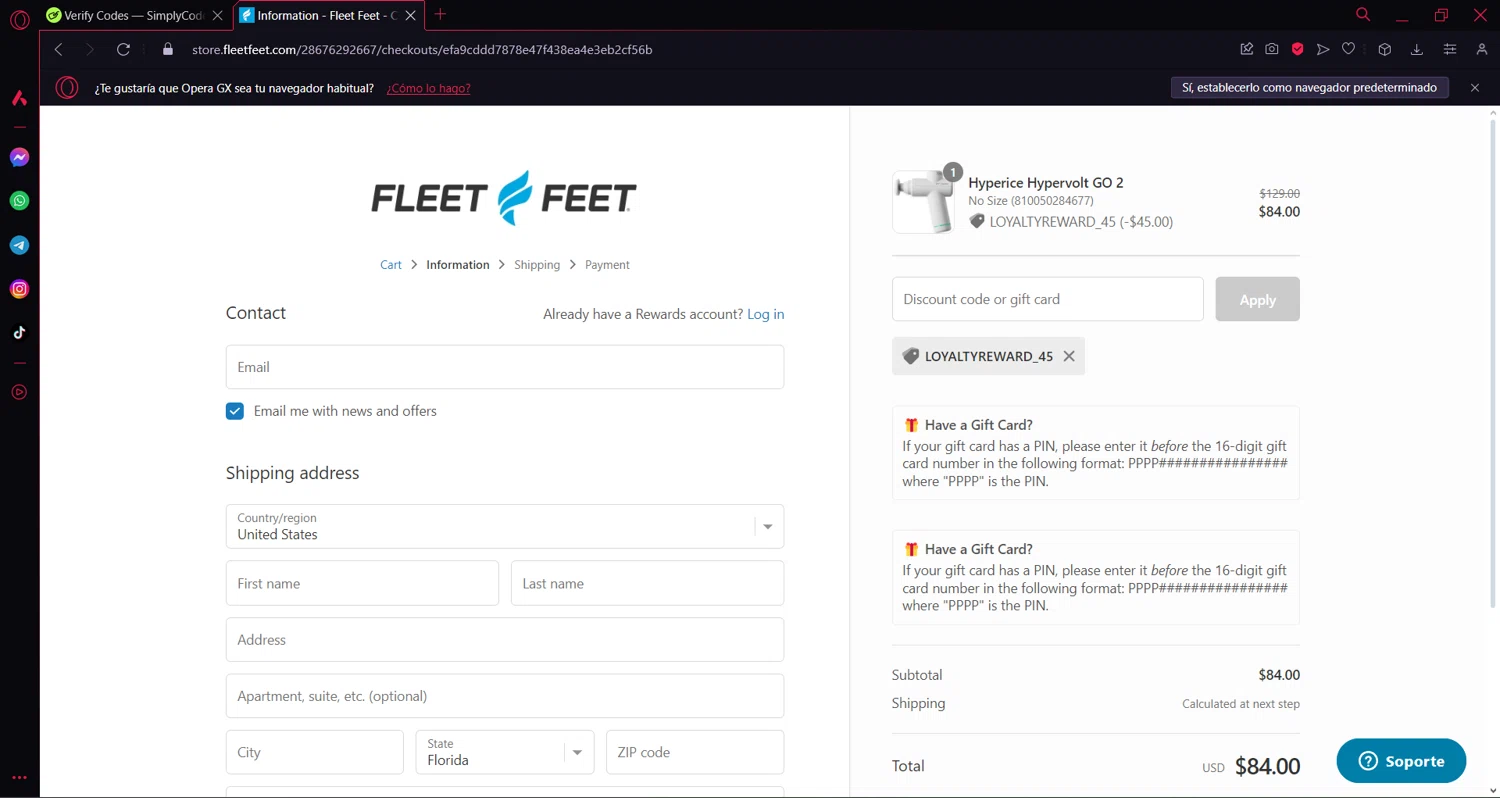Open the State dropdown
The height and width of the screenshot is (798, 1500).
tap(577, 752)
